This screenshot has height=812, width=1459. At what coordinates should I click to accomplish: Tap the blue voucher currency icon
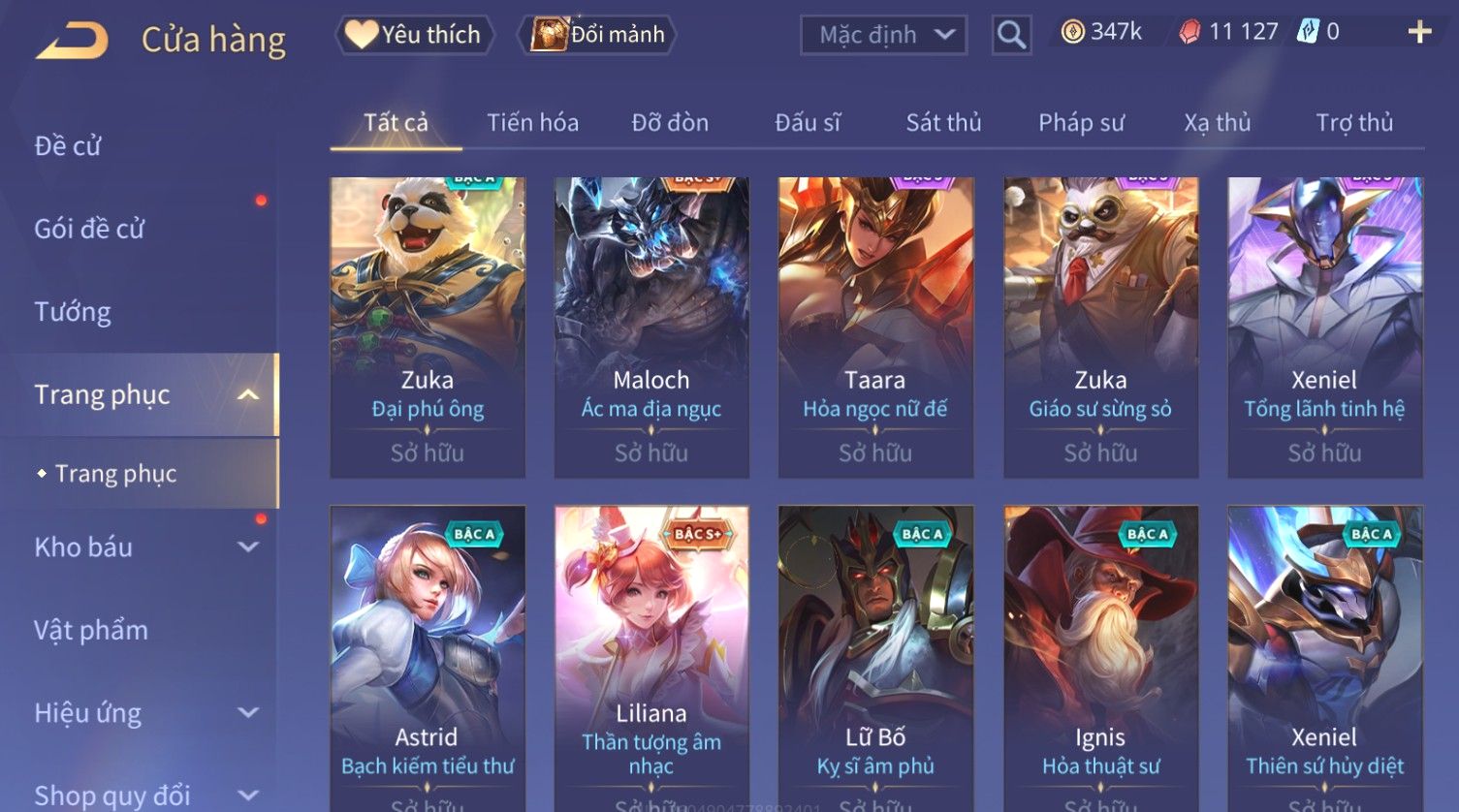click(1308, 31)
